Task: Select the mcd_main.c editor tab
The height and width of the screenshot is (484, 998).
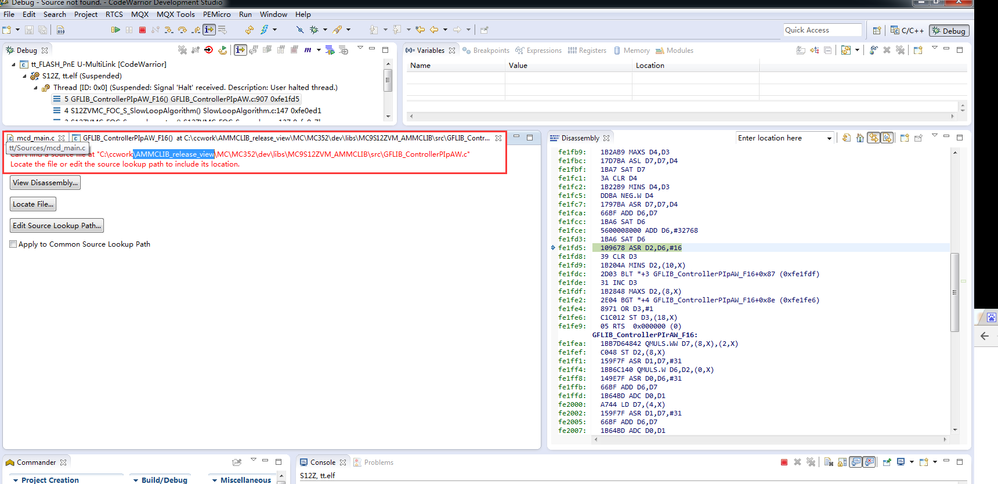Action: coord(35,138)
